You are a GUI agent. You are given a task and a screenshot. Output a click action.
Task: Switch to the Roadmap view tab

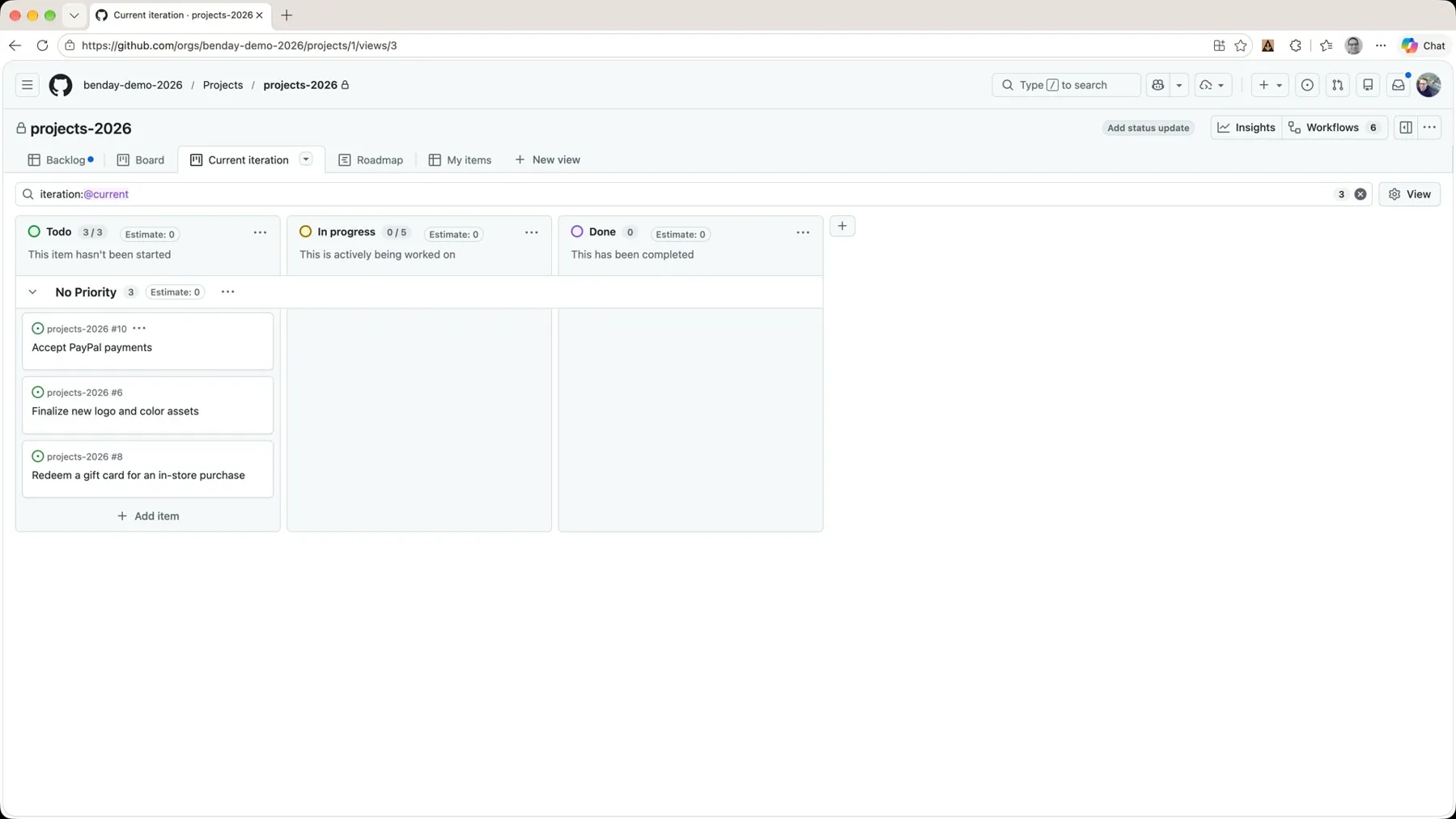point(371,160)
